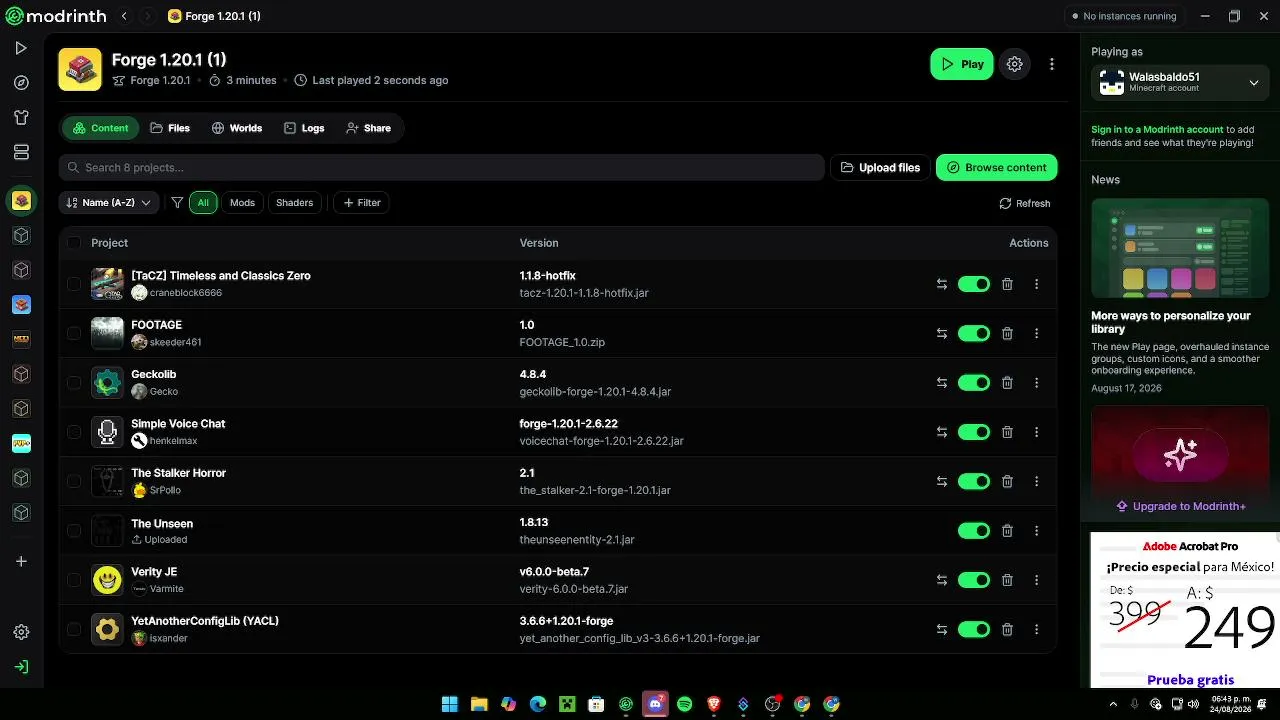Viewport: 1280px width, 720px height.
Task: Open app settings gear in the sidebar
Action: (x=21, y=632)
